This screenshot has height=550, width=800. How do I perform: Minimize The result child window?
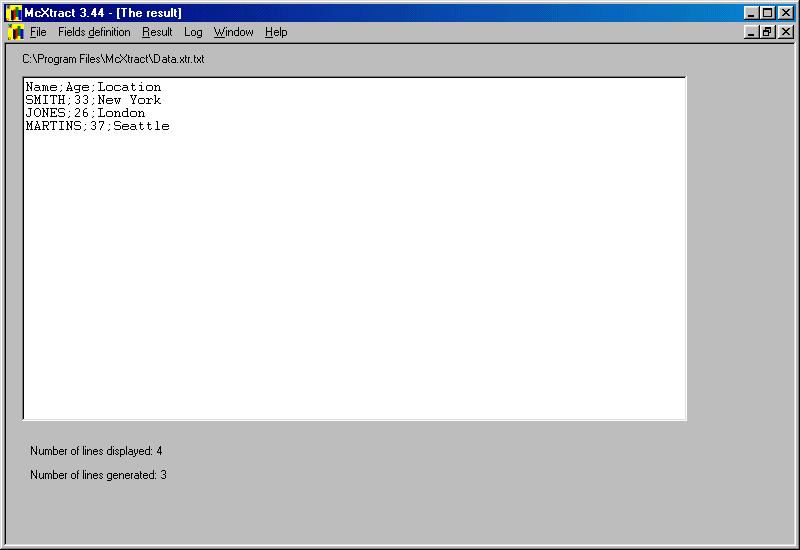(751, 32)
